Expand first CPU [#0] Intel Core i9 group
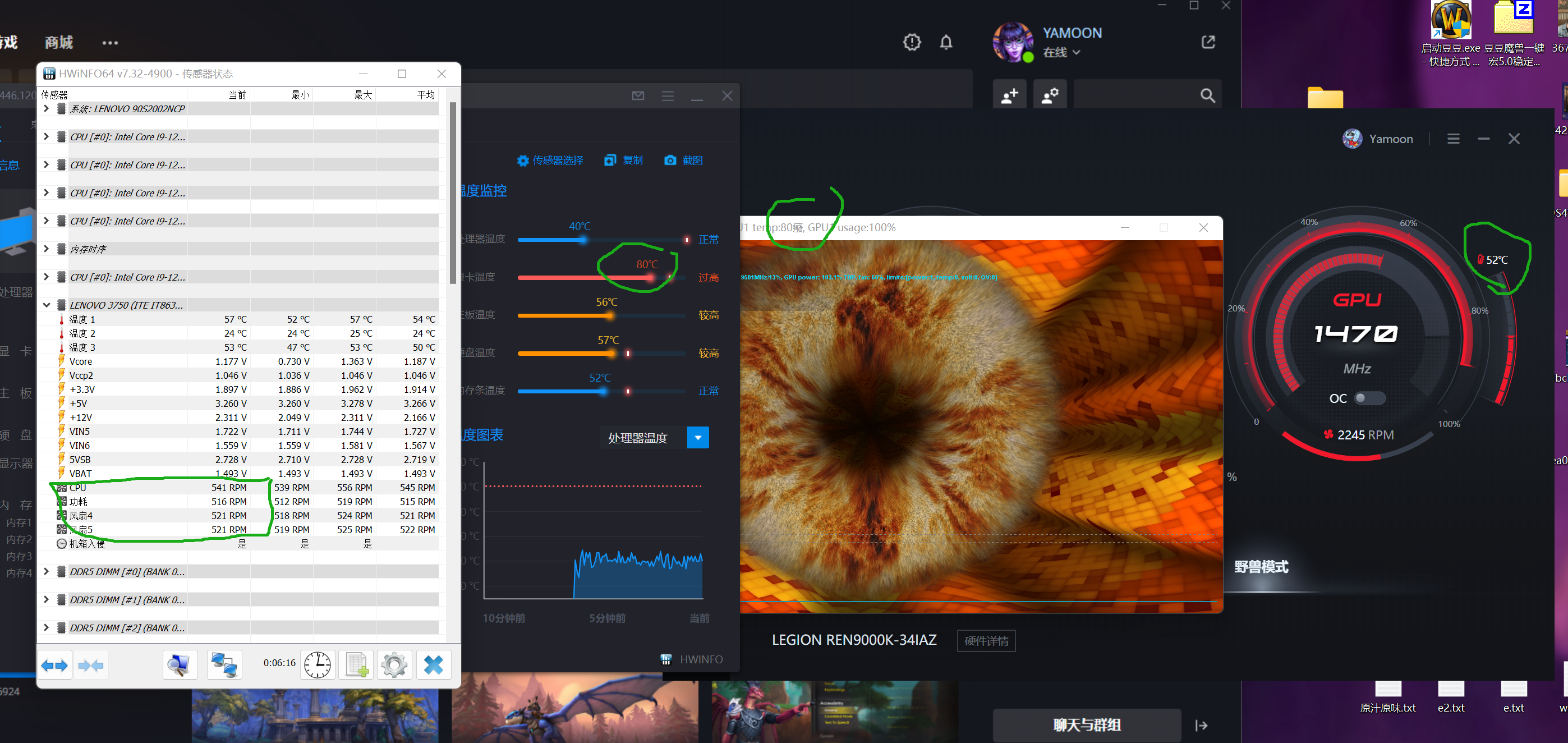The image size is (1568, 743). (46, 136)
